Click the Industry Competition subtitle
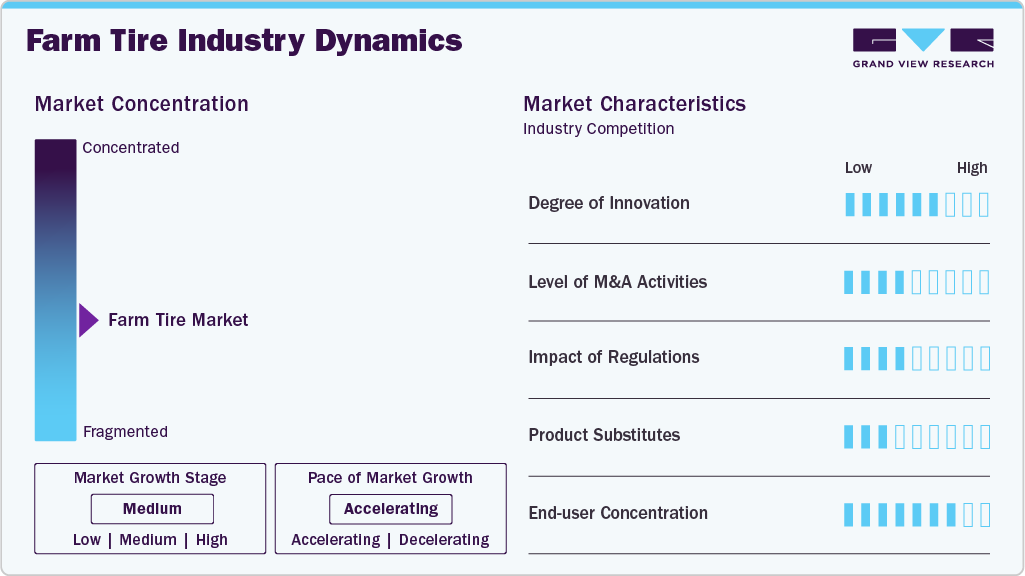The width and height of the screenshot is (1025, 576). click(598, 129)
